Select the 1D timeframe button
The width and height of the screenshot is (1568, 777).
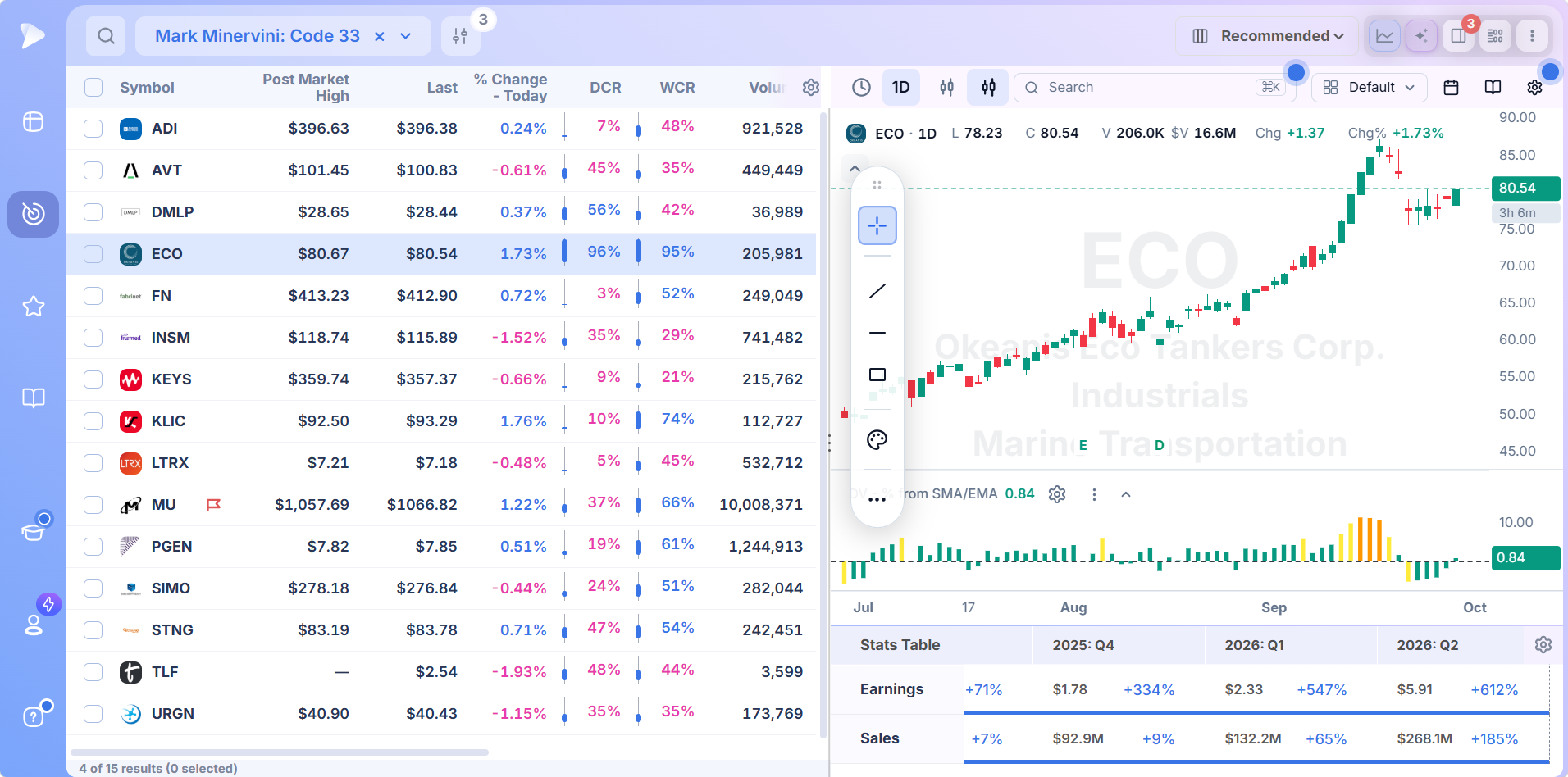point(900,87)
